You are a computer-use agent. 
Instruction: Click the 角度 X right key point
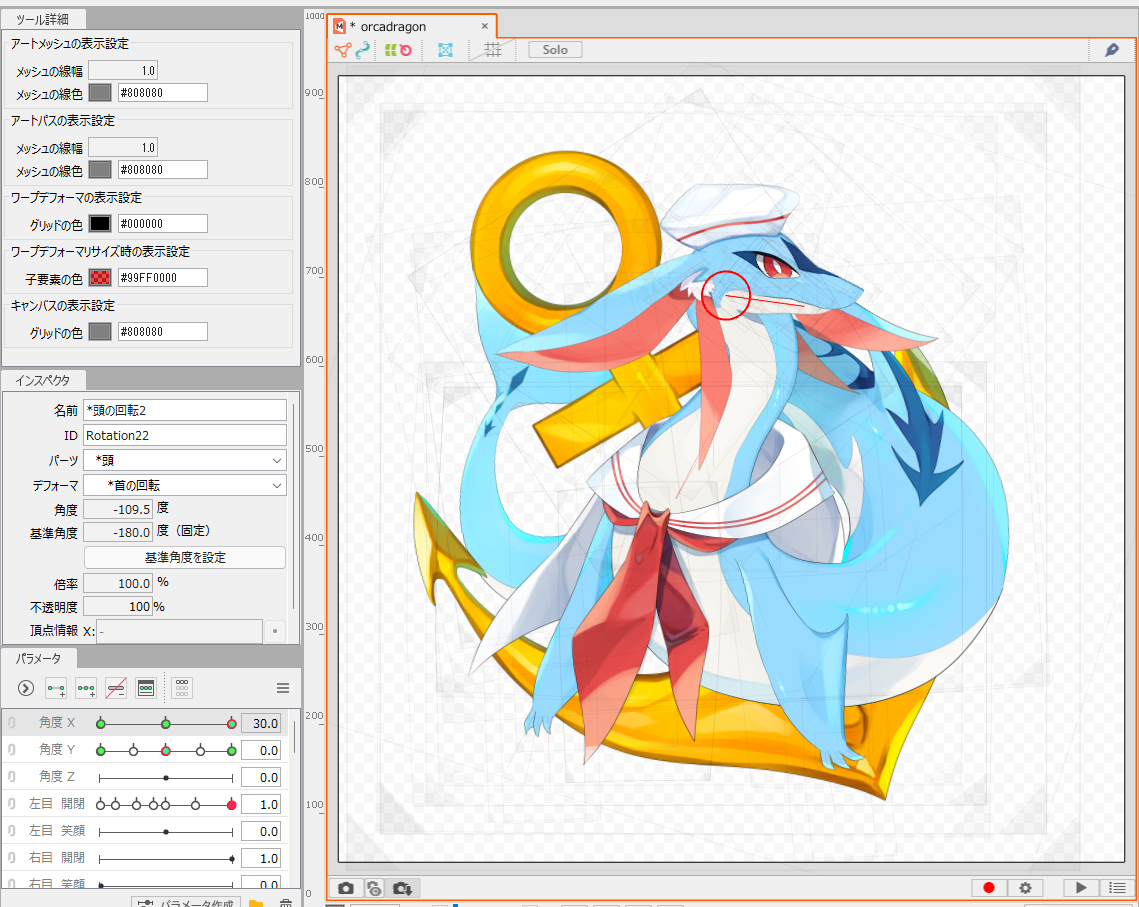click(232, 723)
